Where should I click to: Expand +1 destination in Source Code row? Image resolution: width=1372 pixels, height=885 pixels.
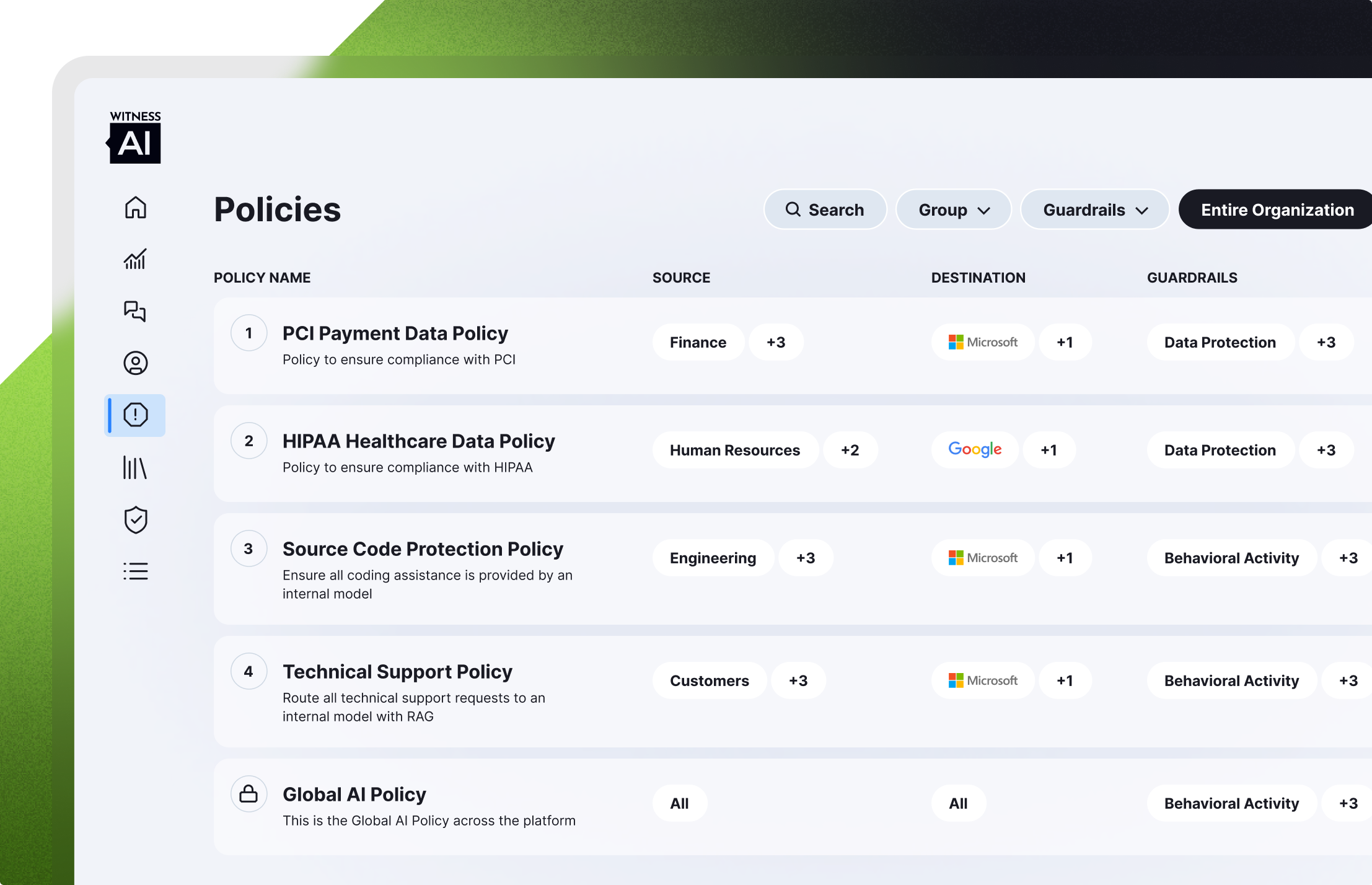[1065, 558]
